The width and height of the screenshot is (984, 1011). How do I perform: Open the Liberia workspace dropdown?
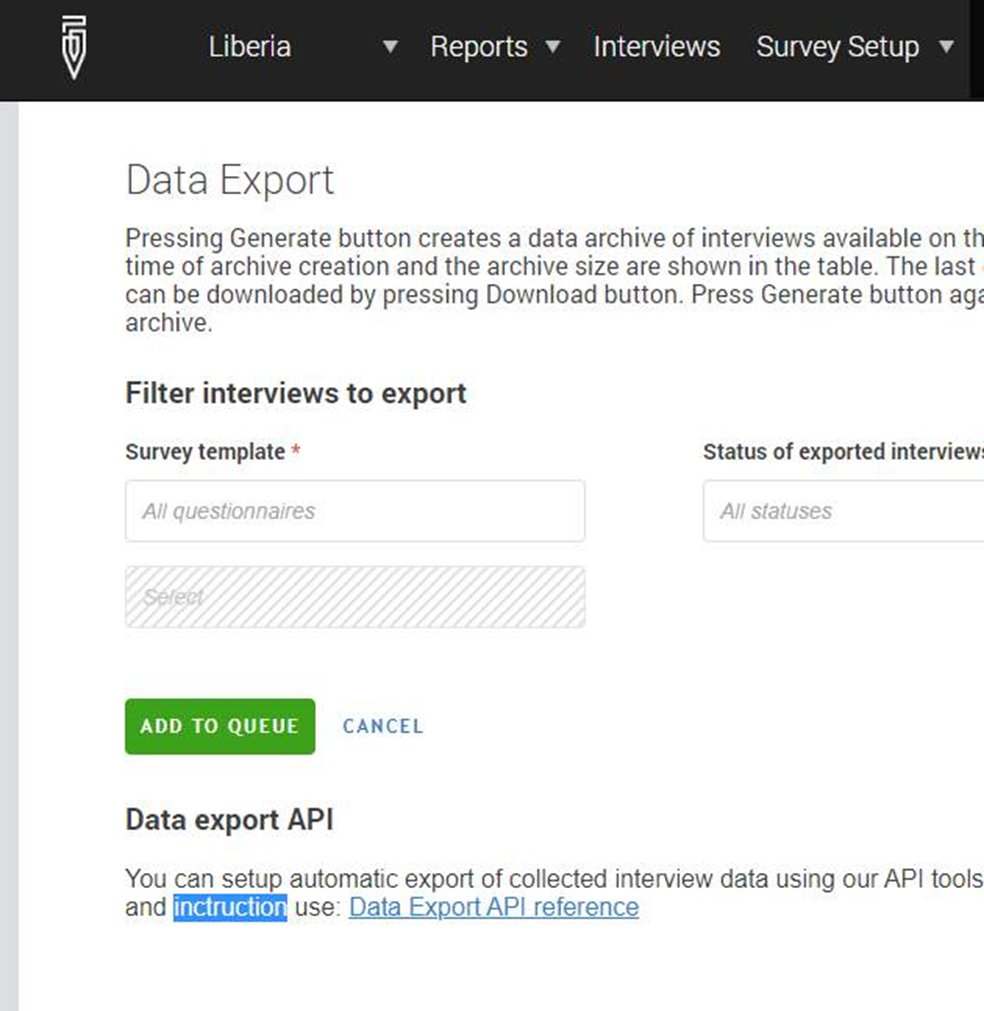303,47
